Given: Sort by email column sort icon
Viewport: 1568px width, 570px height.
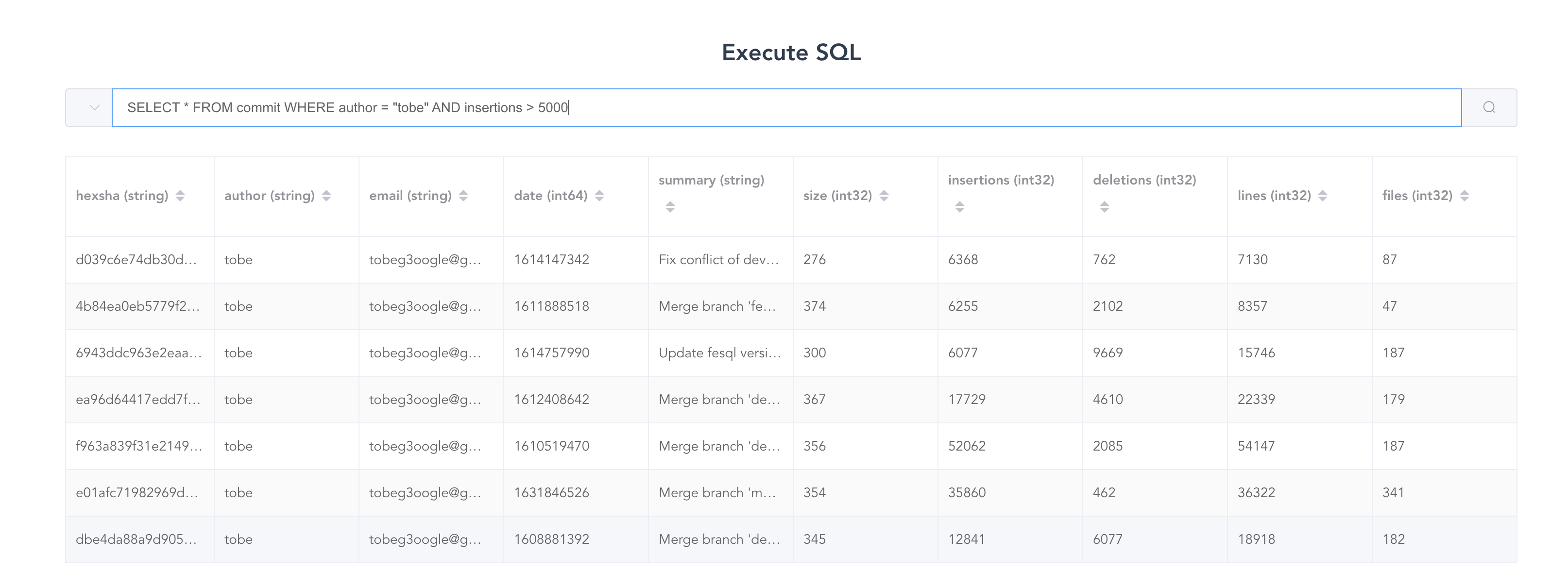Looking at the screenshot, I should click(x=463, y=196).
